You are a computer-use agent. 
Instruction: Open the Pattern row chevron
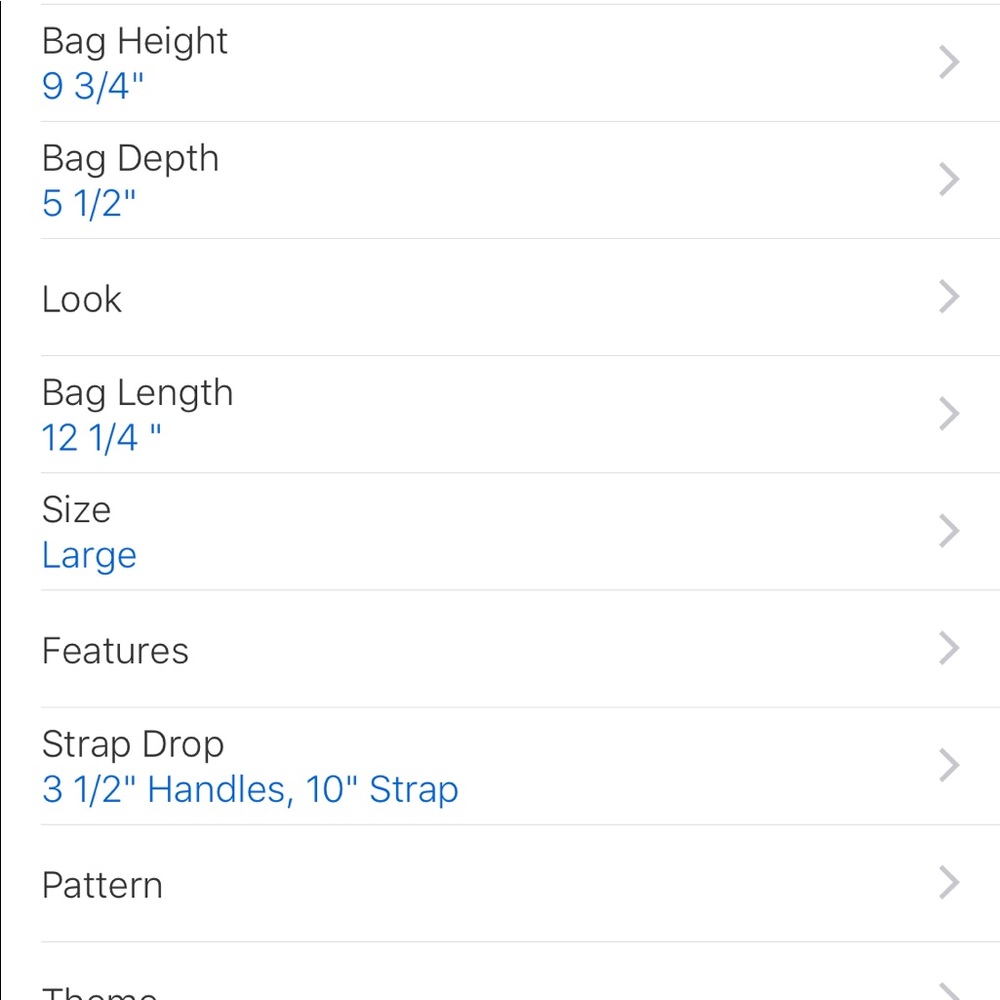point(949,883)
